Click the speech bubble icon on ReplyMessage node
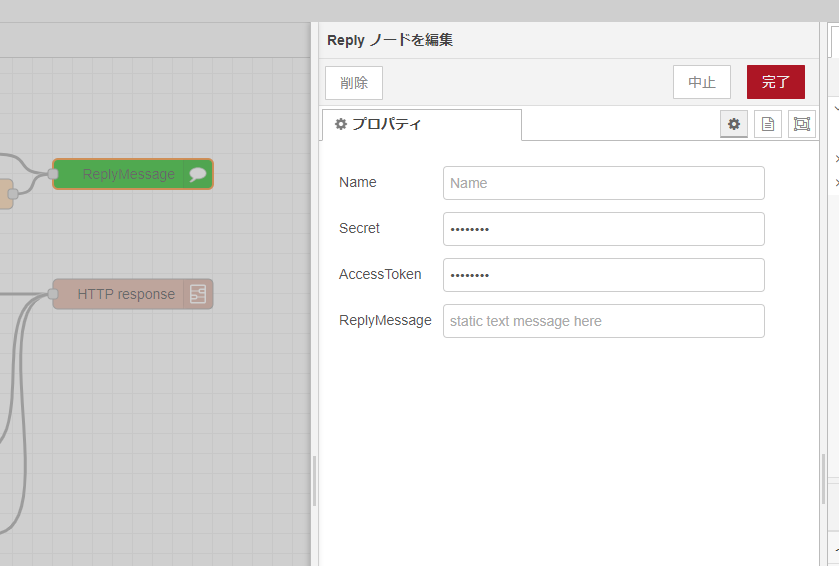Image resolution: width=839 pixels, height=566 pixels. [198, 174]
